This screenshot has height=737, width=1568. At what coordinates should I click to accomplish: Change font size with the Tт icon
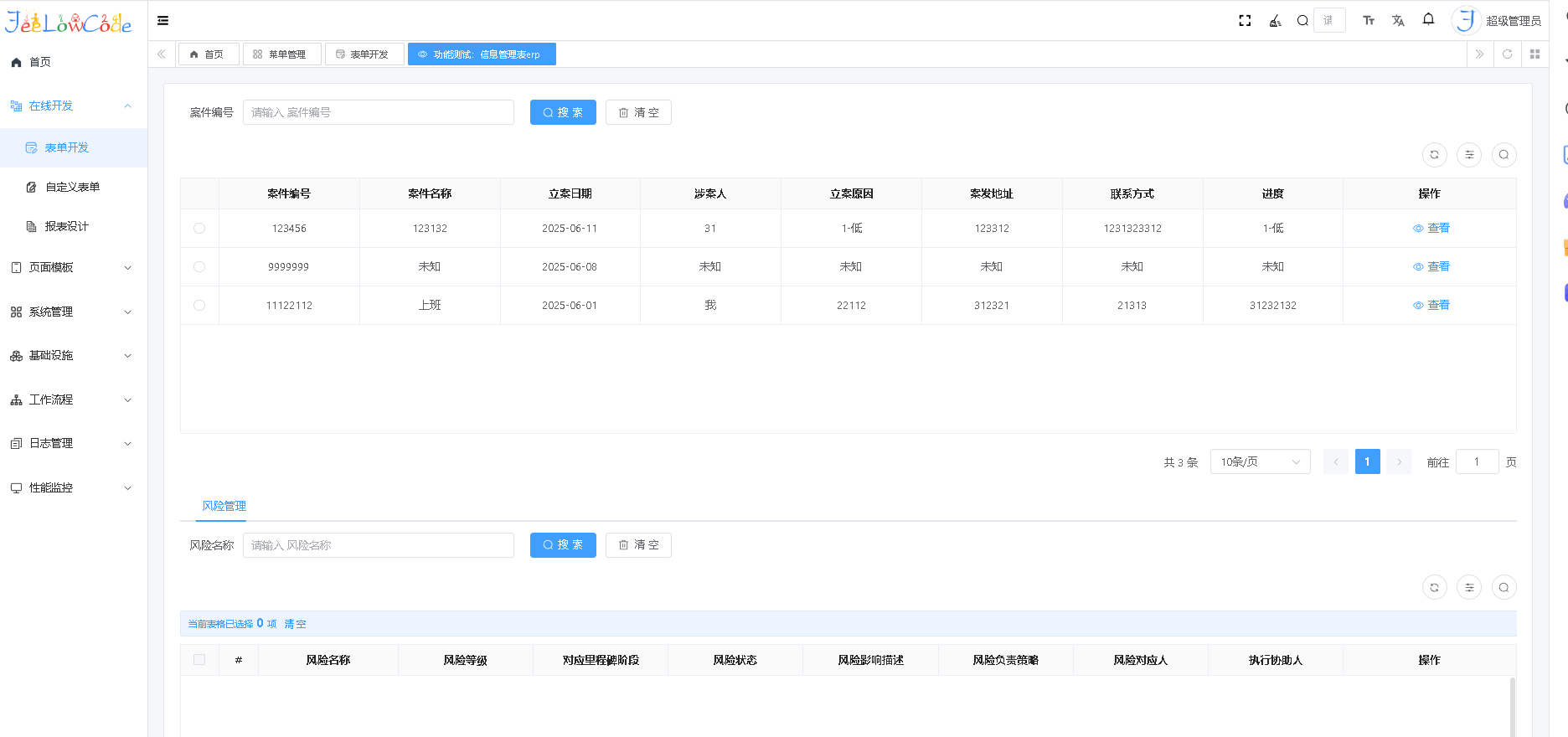pyautogui.click(x=1369, y=21)
